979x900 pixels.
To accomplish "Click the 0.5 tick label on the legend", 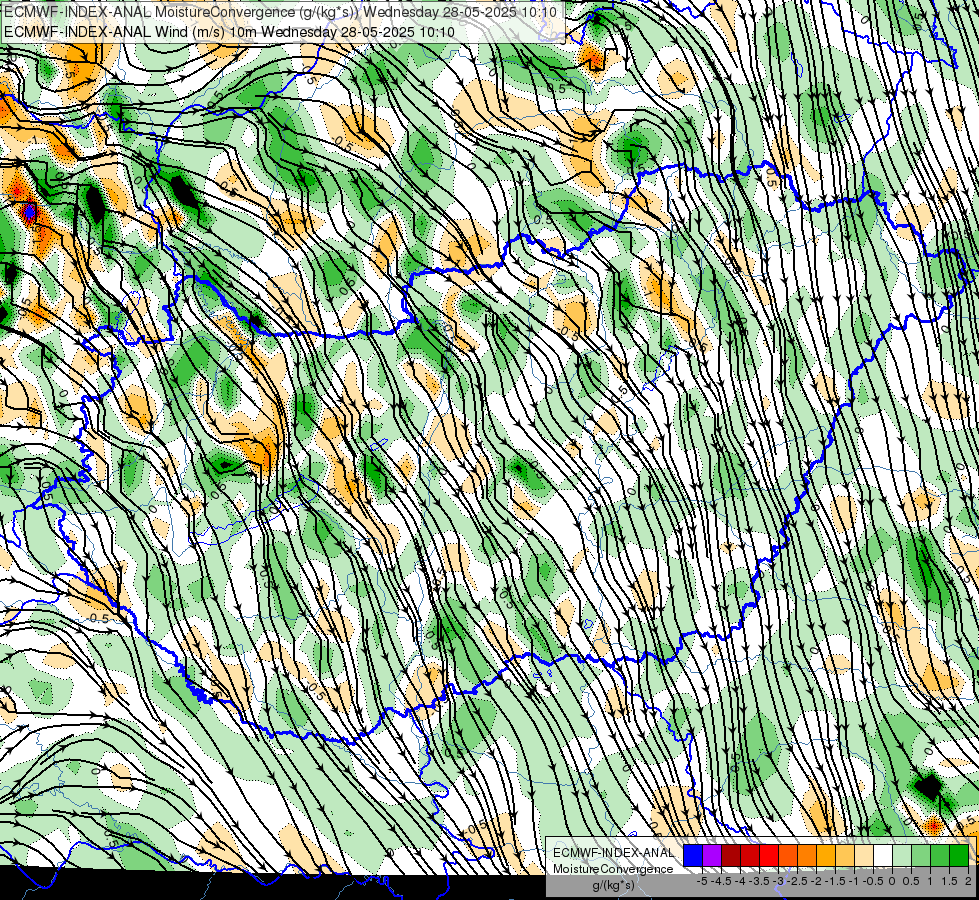I will coord(911,881).
